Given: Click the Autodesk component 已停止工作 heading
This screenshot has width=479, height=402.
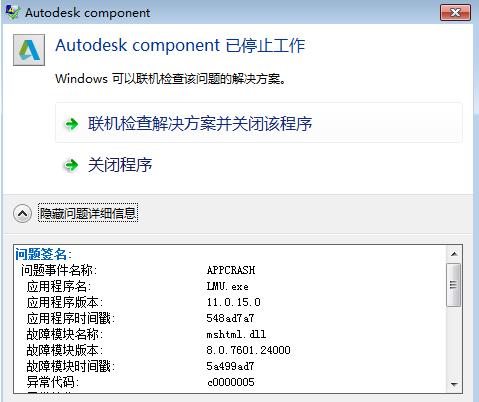Looking at the screenshot, I should pos(180,45).
